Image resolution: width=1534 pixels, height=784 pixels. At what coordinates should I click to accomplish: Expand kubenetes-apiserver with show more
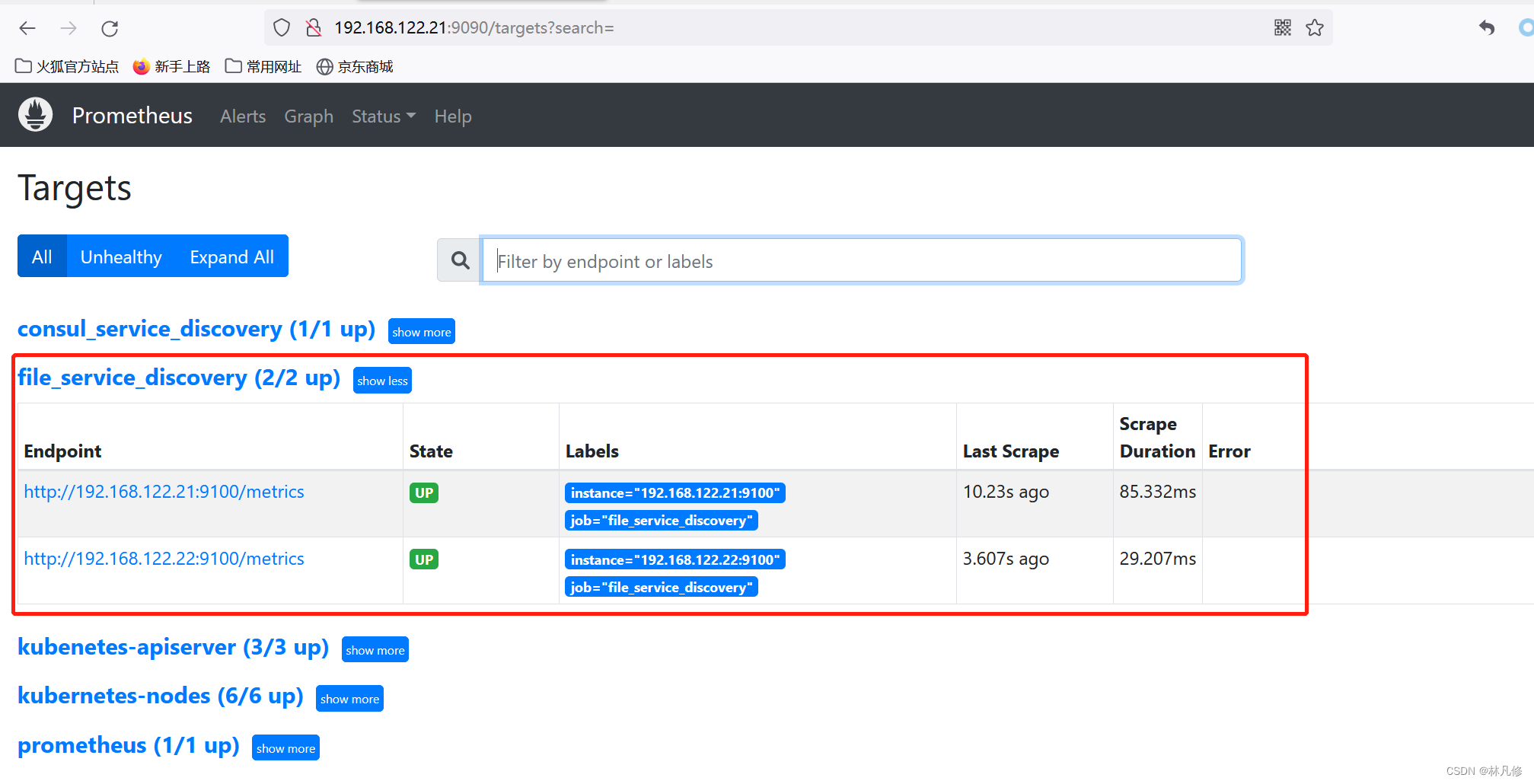tap(375, 650)
